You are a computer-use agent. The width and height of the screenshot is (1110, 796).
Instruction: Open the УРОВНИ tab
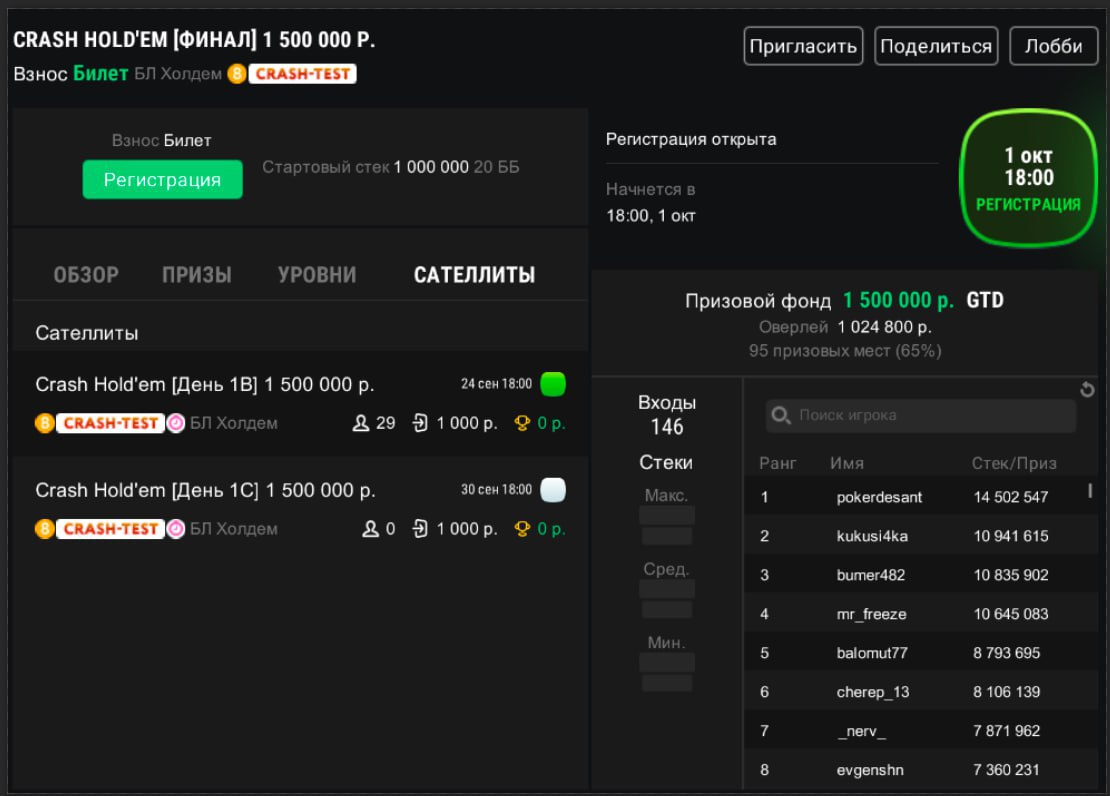pyautogui.click(x=317, y=275)
